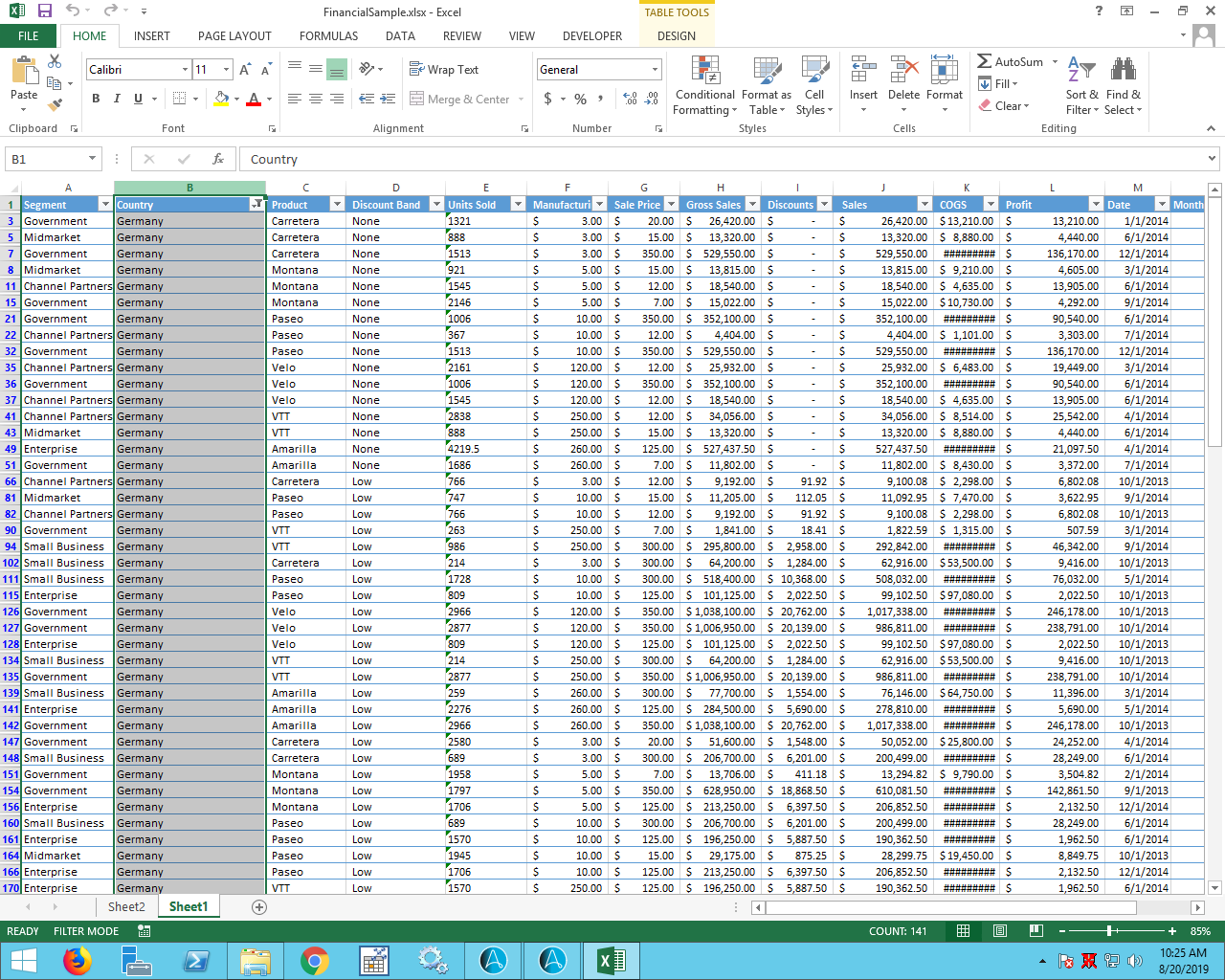Click the Format Painter brush icon
Image resolution: width=1225 pixels, height=980 pixels.
55,105
